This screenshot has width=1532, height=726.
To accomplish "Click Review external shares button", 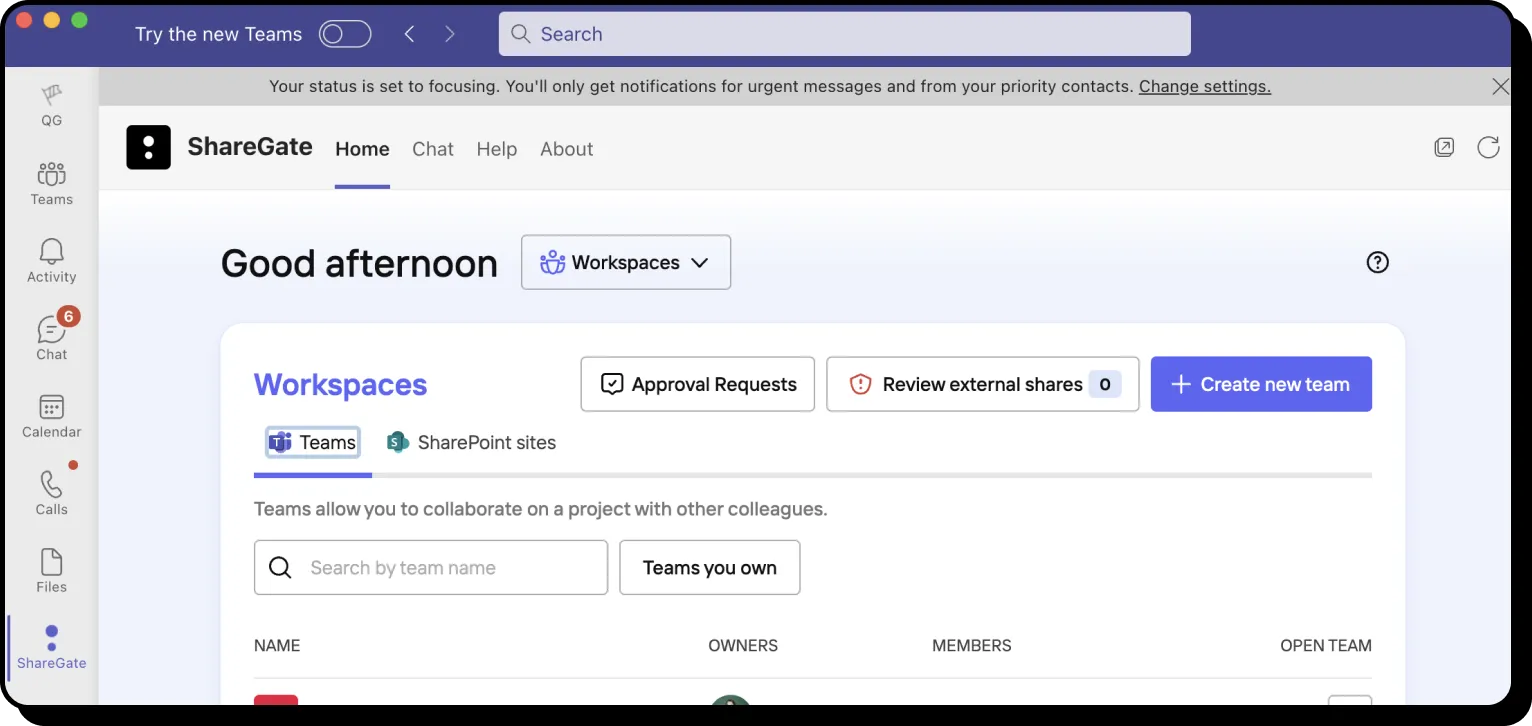I will pyautogui.click(x=983, y=384).
